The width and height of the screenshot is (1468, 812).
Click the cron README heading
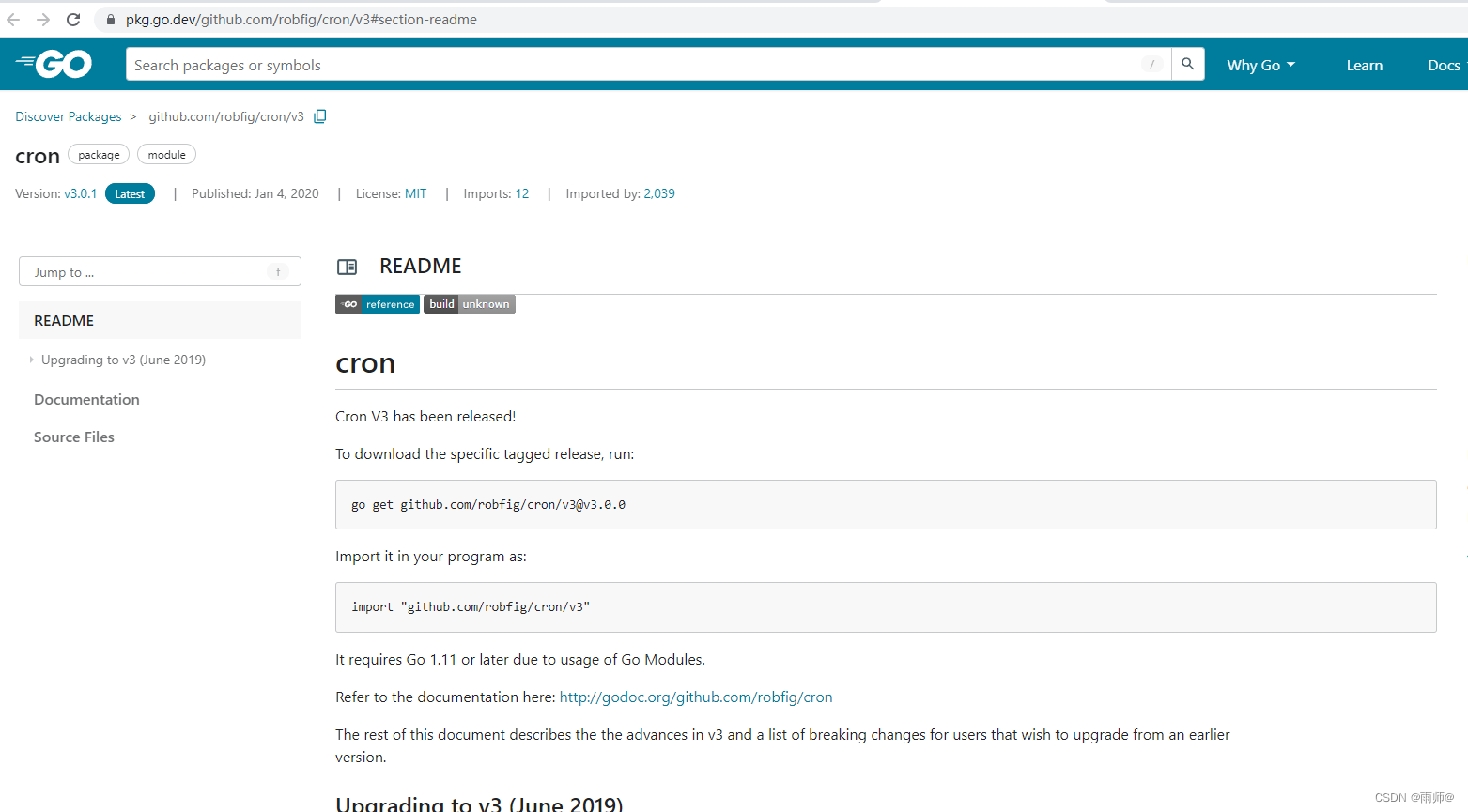tap(365, 362)
